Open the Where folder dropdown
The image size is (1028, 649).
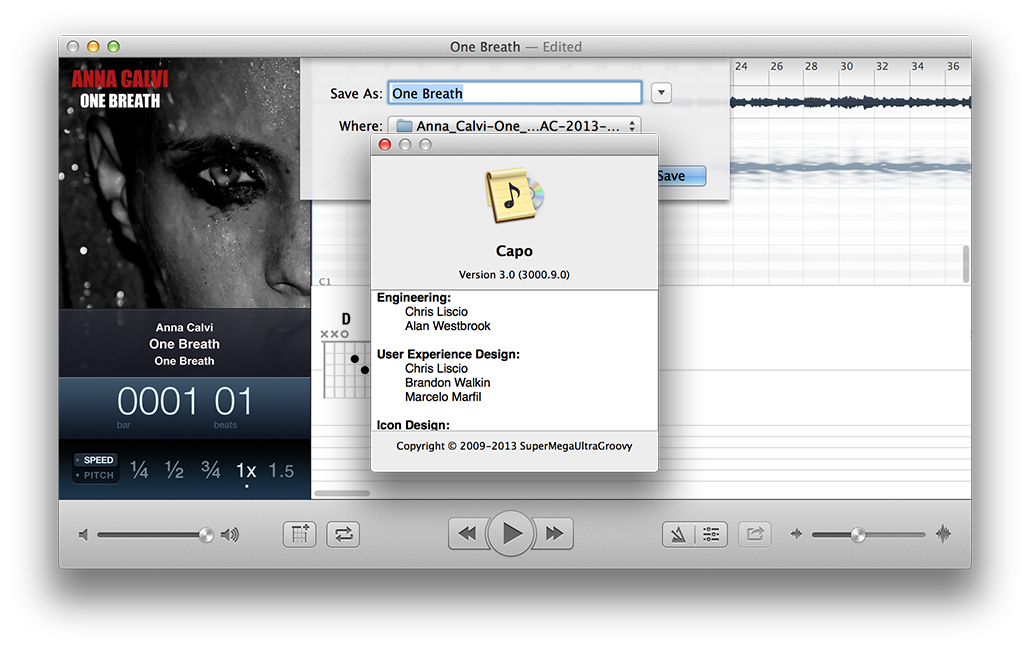515,125
